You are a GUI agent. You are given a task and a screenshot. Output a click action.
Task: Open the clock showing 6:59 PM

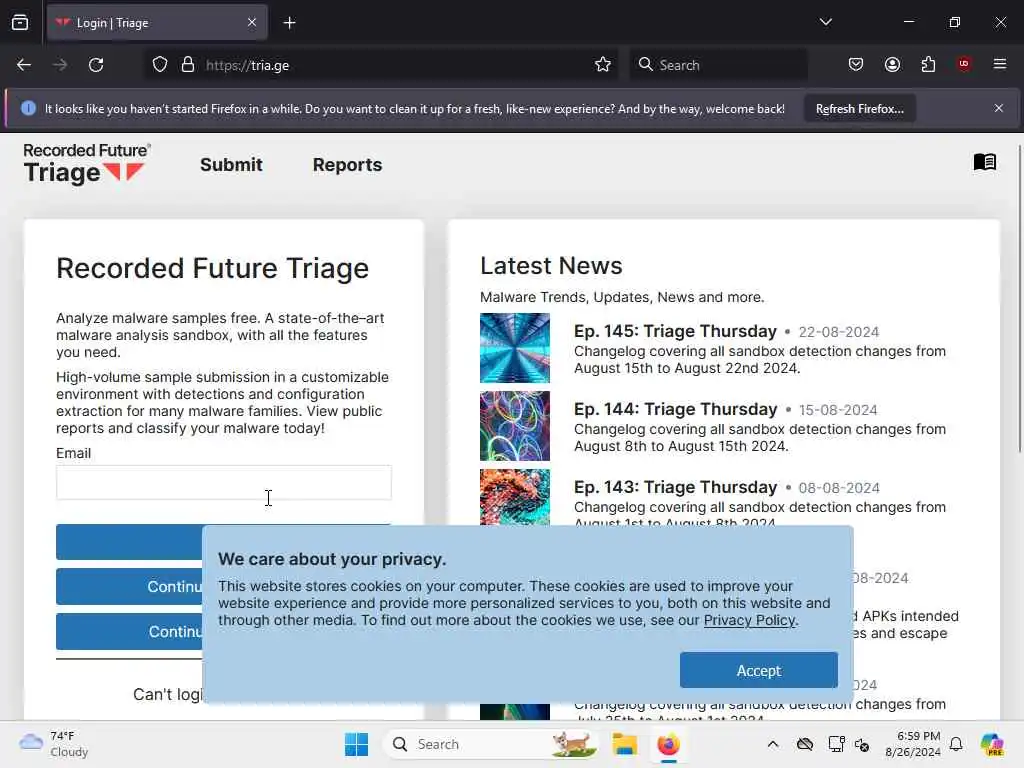click(x=913, y=744)
